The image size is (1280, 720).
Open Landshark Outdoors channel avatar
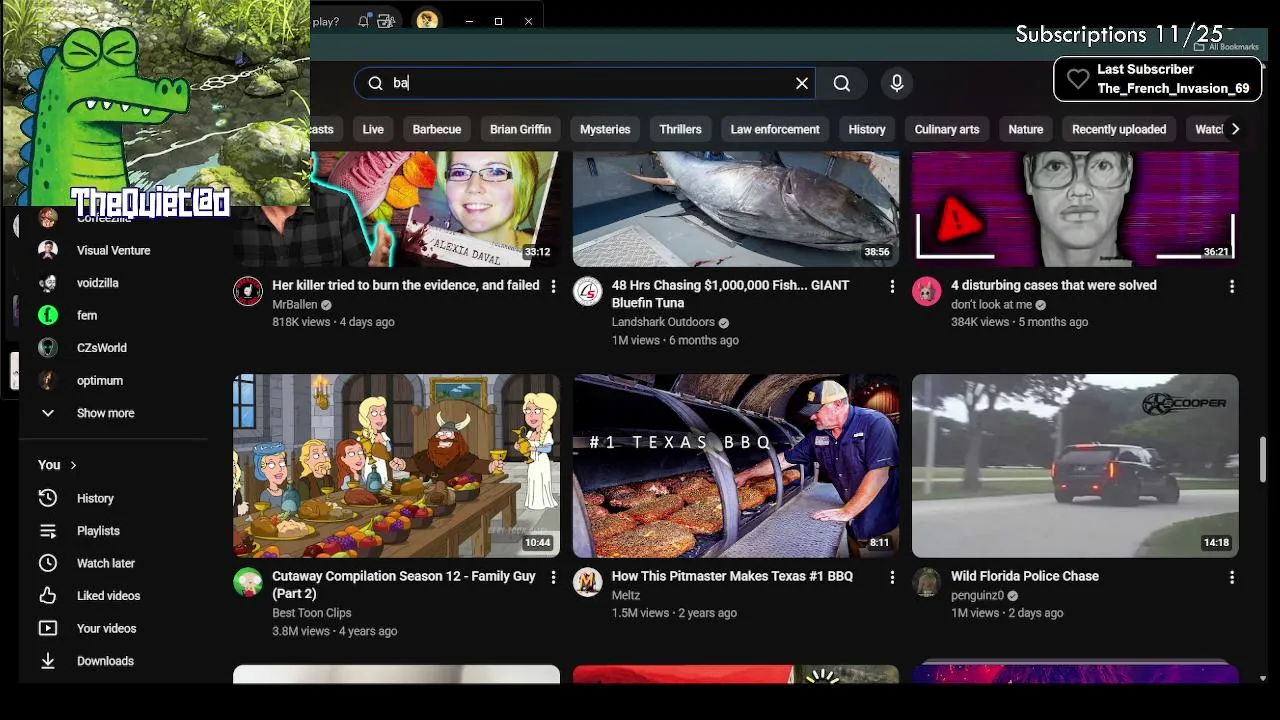point(587,291)
